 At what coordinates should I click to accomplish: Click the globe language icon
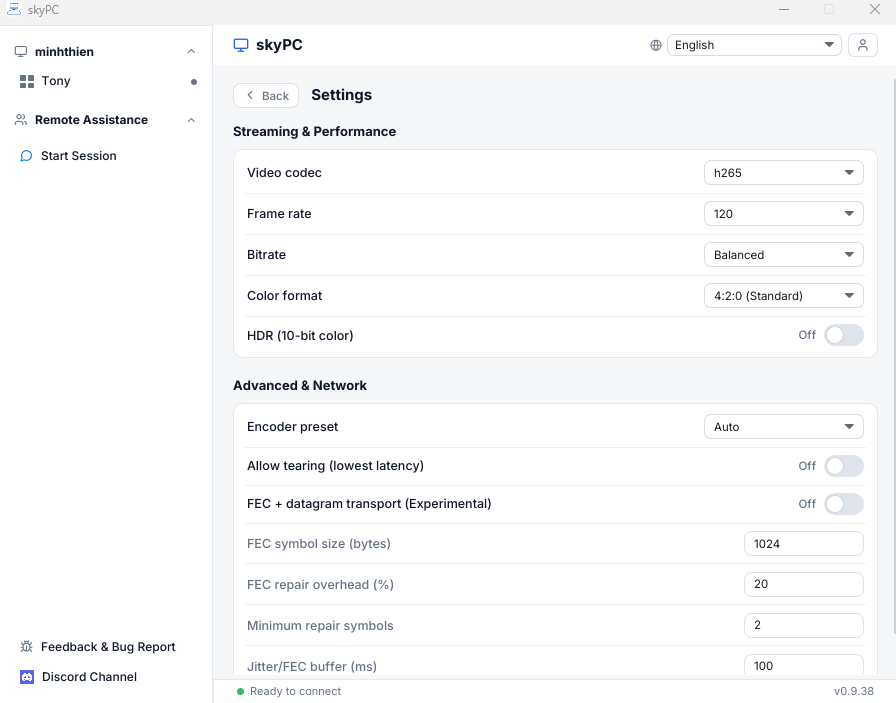[x=655, y=45]
